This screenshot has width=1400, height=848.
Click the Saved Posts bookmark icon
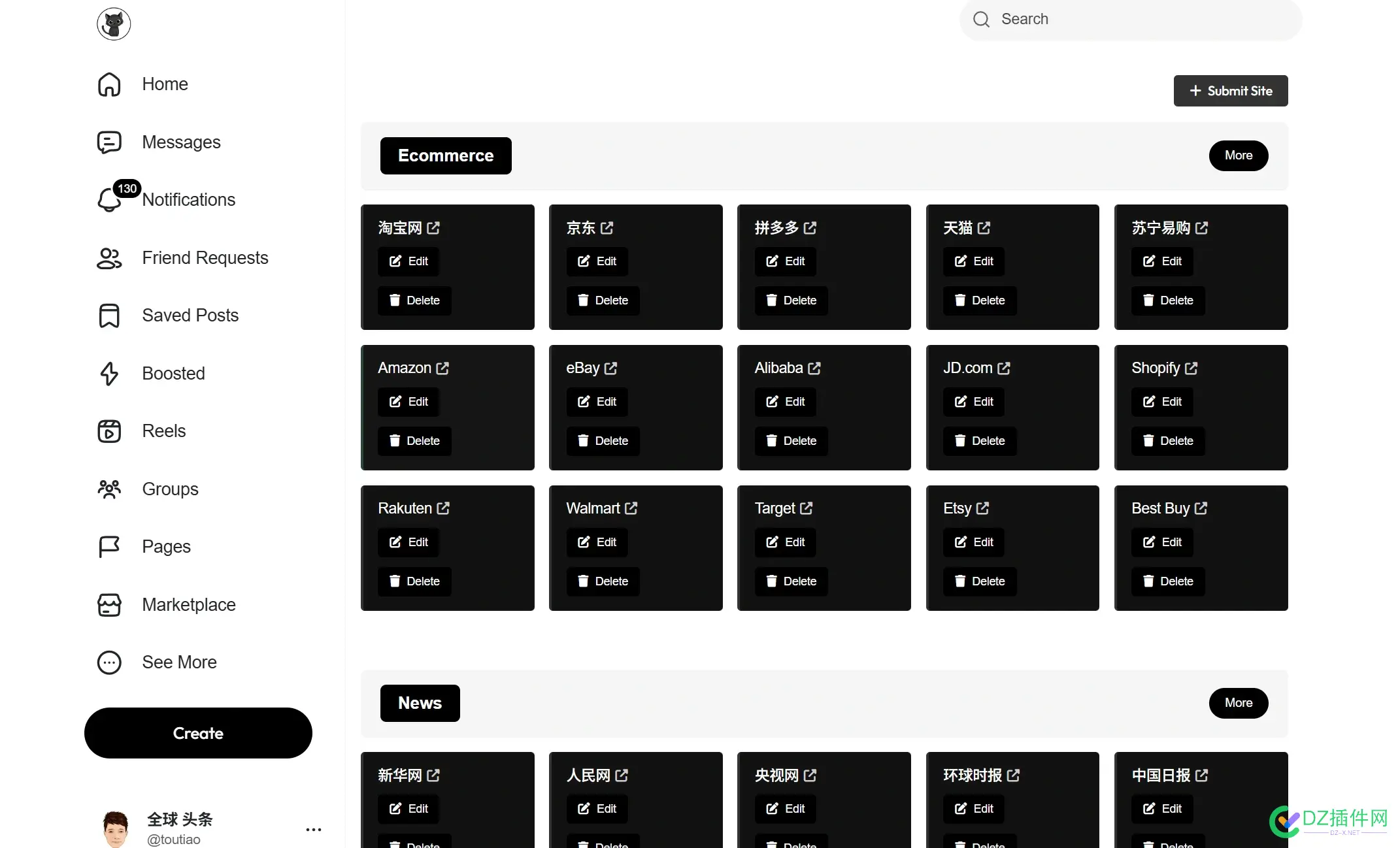tap(109, 316)
